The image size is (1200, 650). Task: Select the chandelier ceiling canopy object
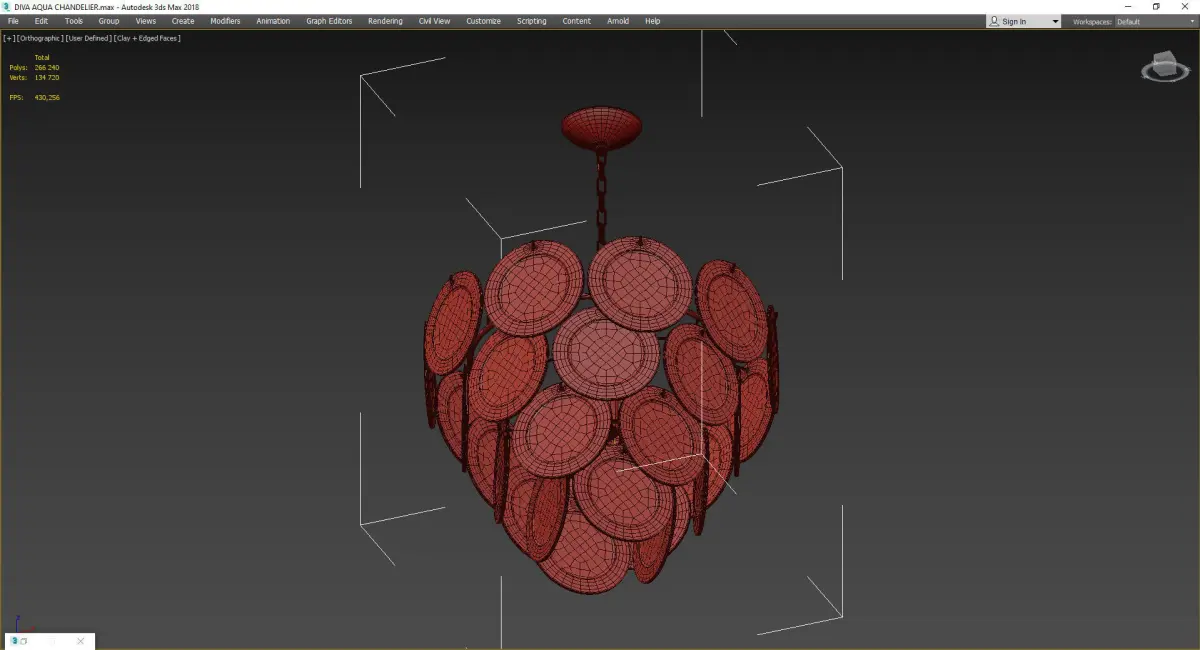pos(601,128)
